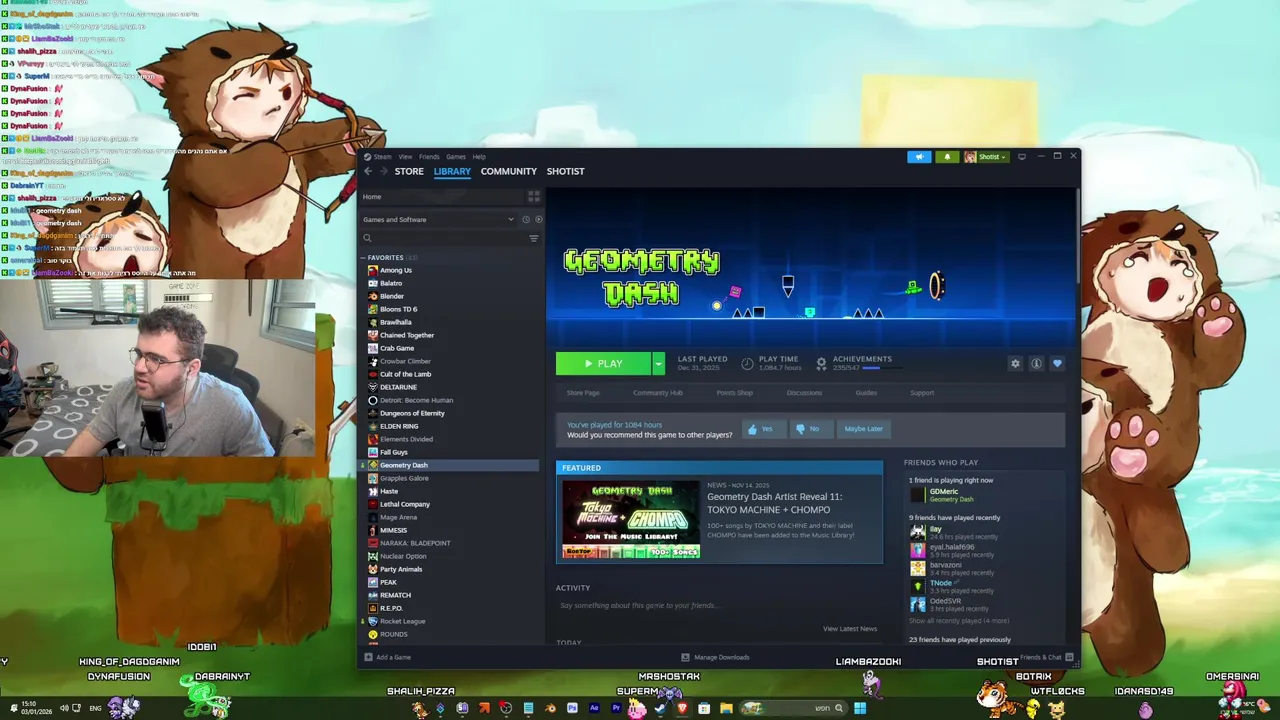
Task: Click the activity comment input field
Action: pos(720,605)
